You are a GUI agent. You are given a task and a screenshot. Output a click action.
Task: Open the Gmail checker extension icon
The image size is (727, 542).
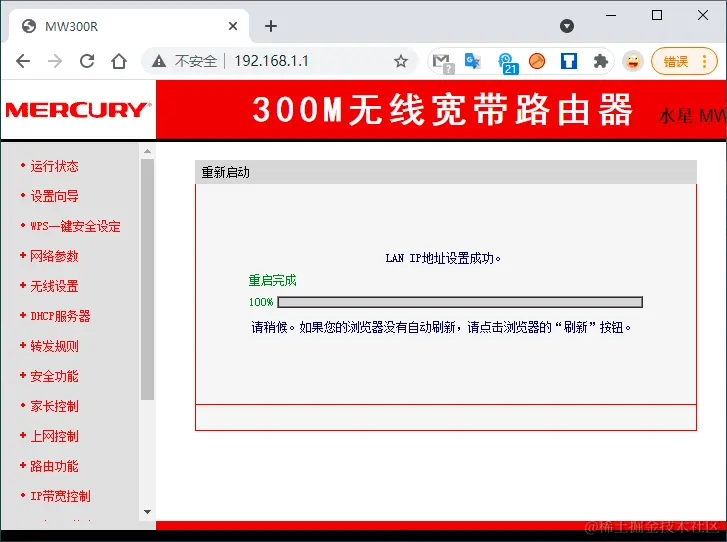pos(443,62)
